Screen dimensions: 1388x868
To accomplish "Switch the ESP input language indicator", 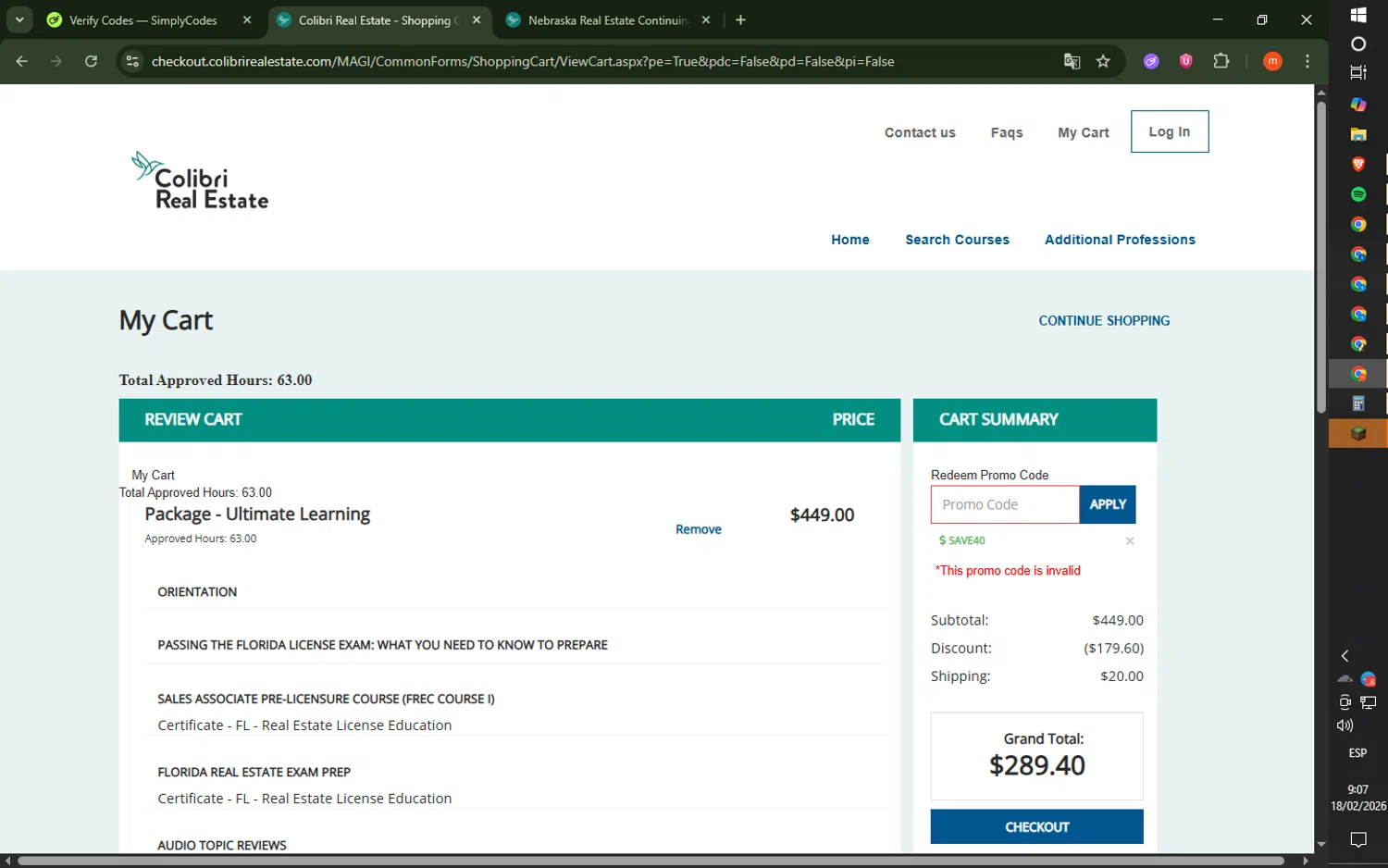I will point(1357,753).
